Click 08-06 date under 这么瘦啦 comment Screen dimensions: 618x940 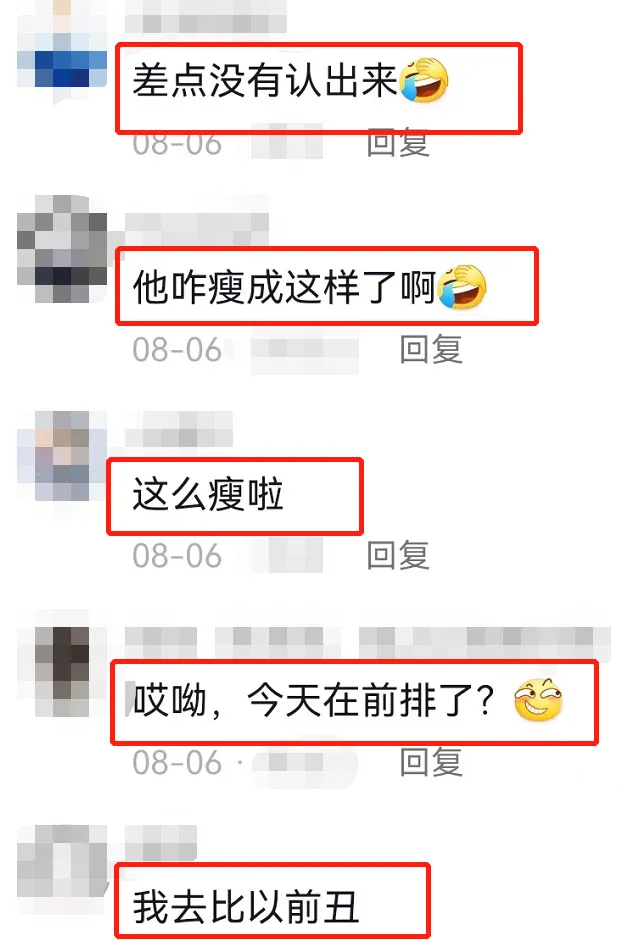177,556
